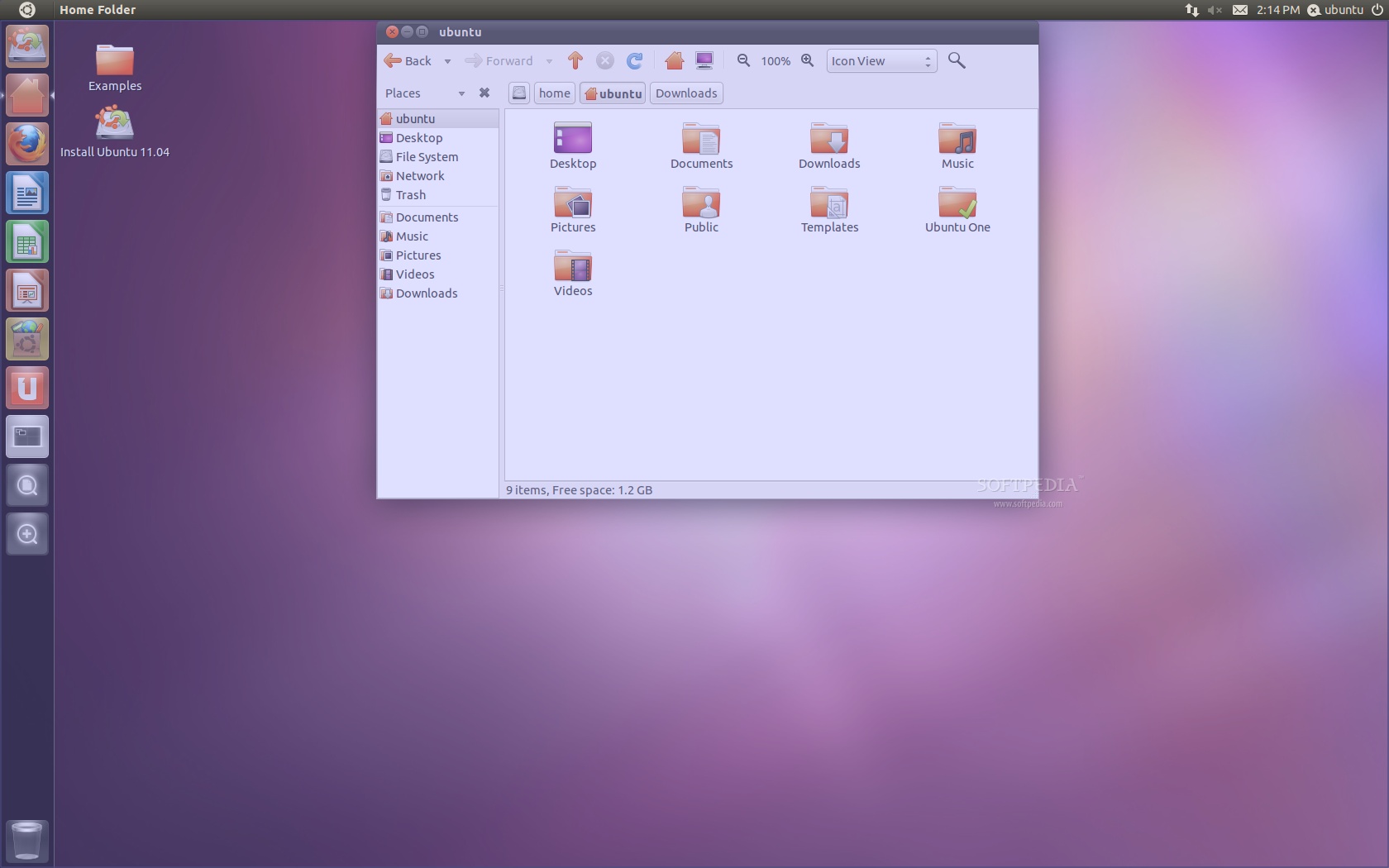Go up to parent folder arrow
Viewport: 1389px width, 868px height.
[575, 60]
